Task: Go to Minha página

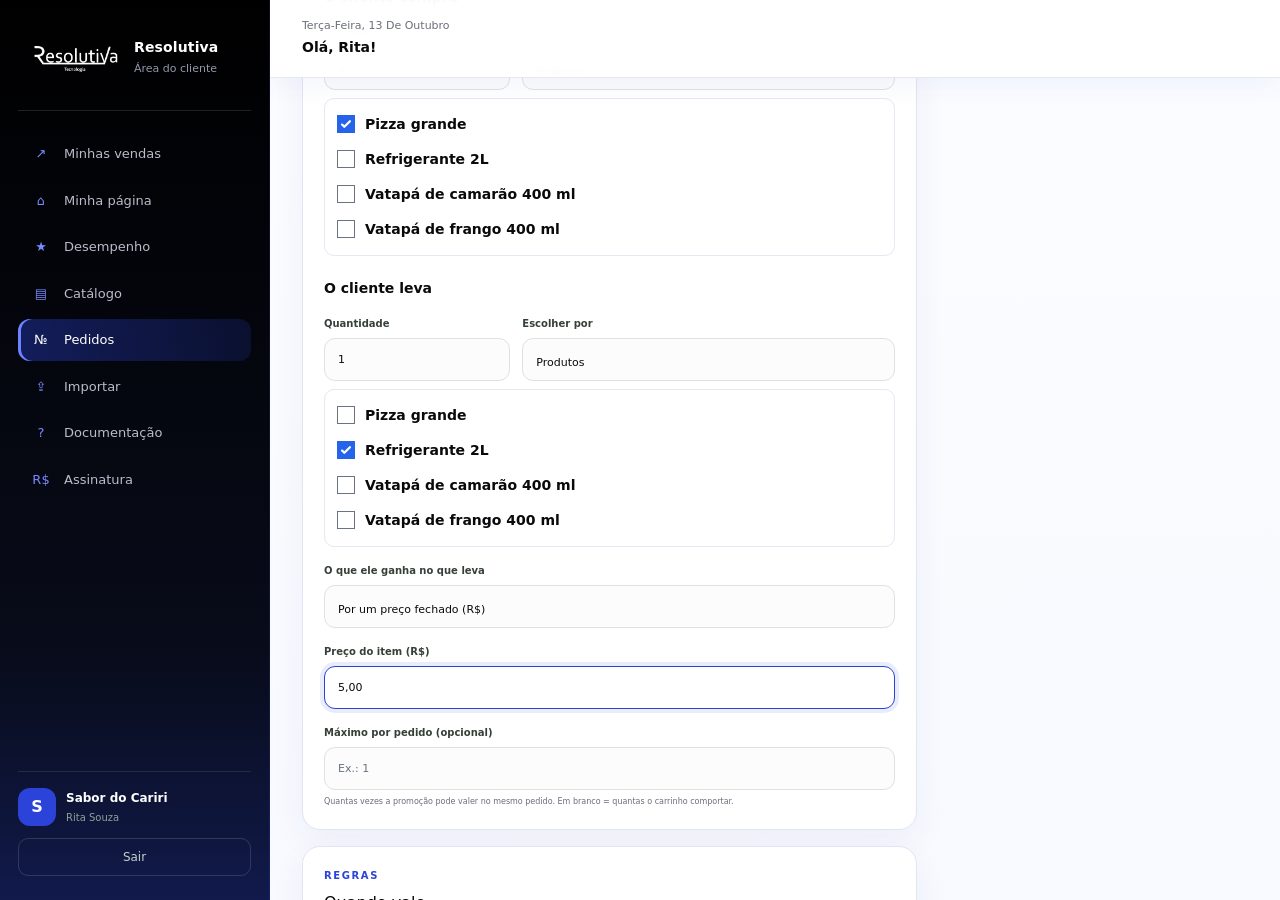Action: pos(135,201)
